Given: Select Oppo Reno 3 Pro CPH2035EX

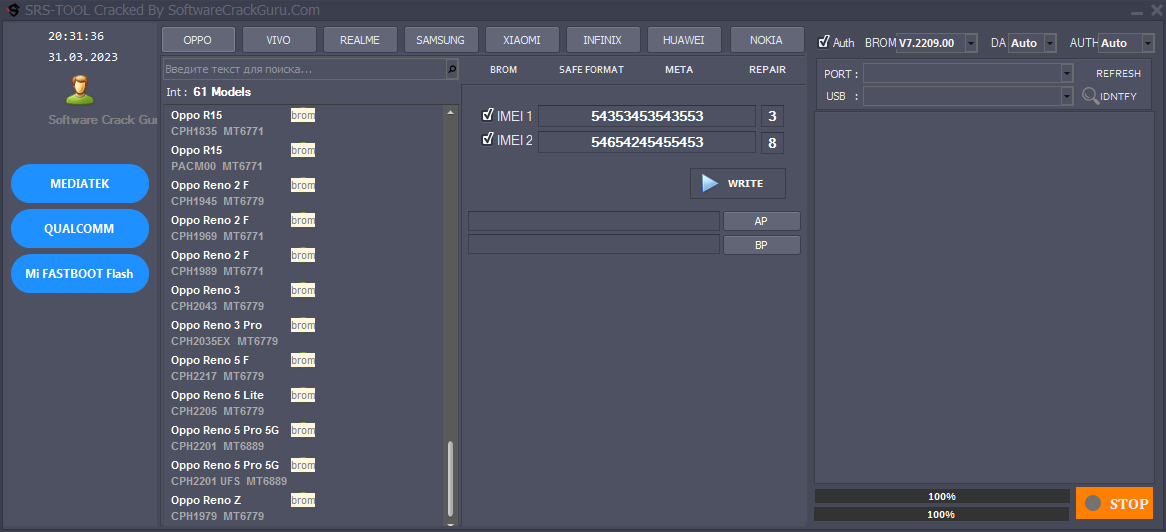Looking at the screenshot, I should pyautogui.click(x=303, y=333).
